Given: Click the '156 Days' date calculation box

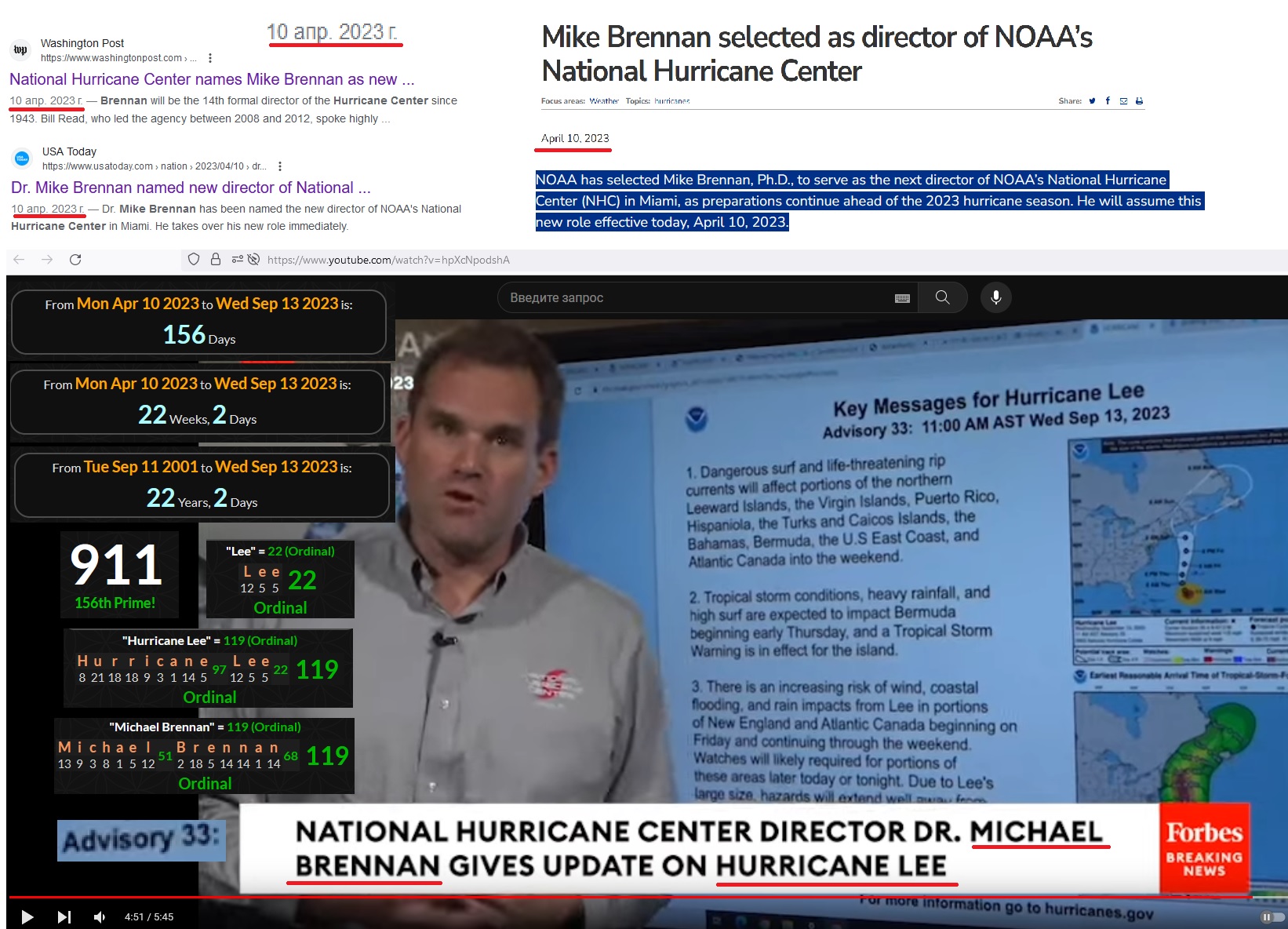Looking at the screenshot, I should tap(198, 322).
